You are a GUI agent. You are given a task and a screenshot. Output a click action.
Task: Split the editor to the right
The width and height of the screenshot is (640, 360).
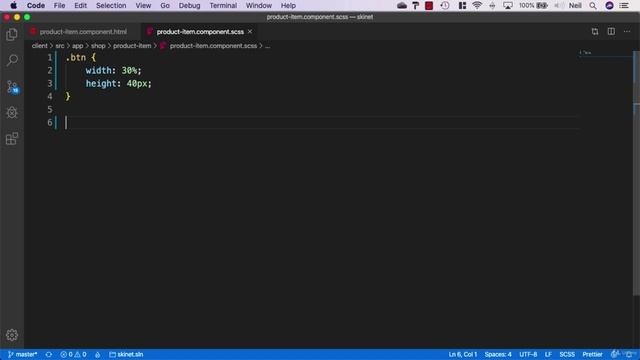[611, 31]
